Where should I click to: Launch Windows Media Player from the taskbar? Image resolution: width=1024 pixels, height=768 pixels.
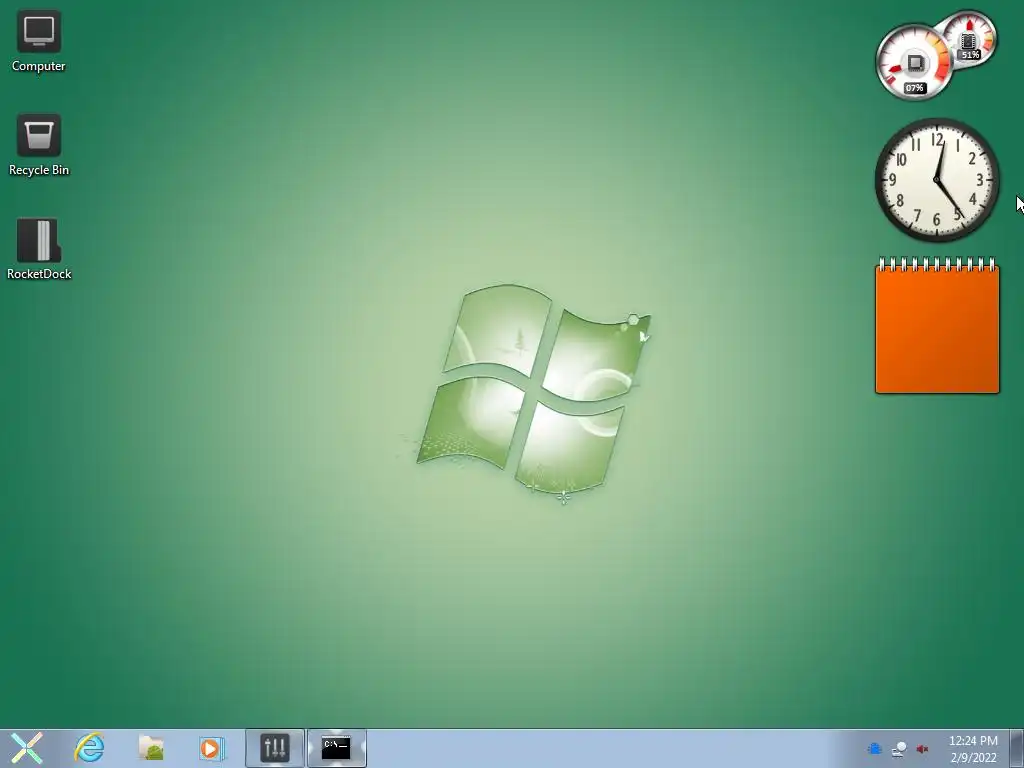tap(212, 748)
